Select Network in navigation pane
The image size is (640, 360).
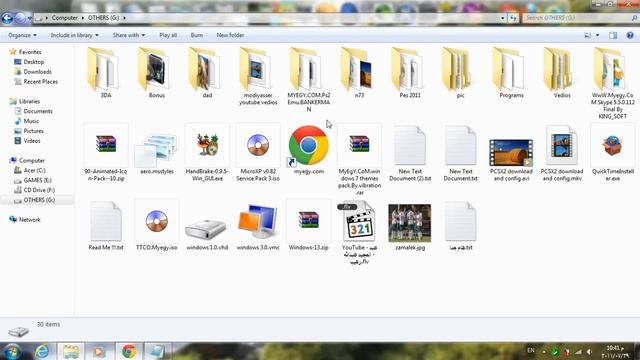pos(25,220)
